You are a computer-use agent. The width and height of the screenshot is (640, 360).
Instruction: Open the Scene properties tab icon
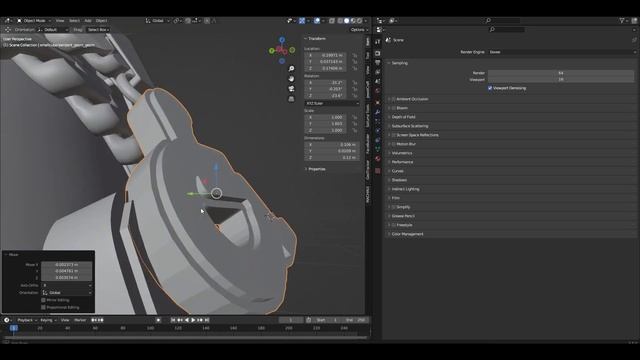click(x=378, y=81)
